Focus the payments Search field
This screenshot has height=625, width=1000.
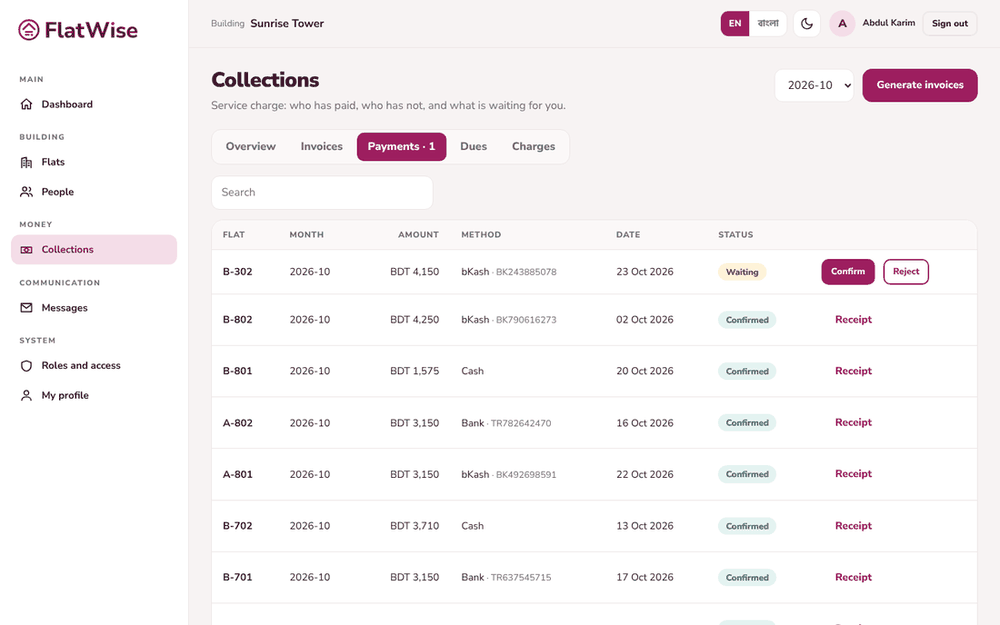(x=322, y=193)
